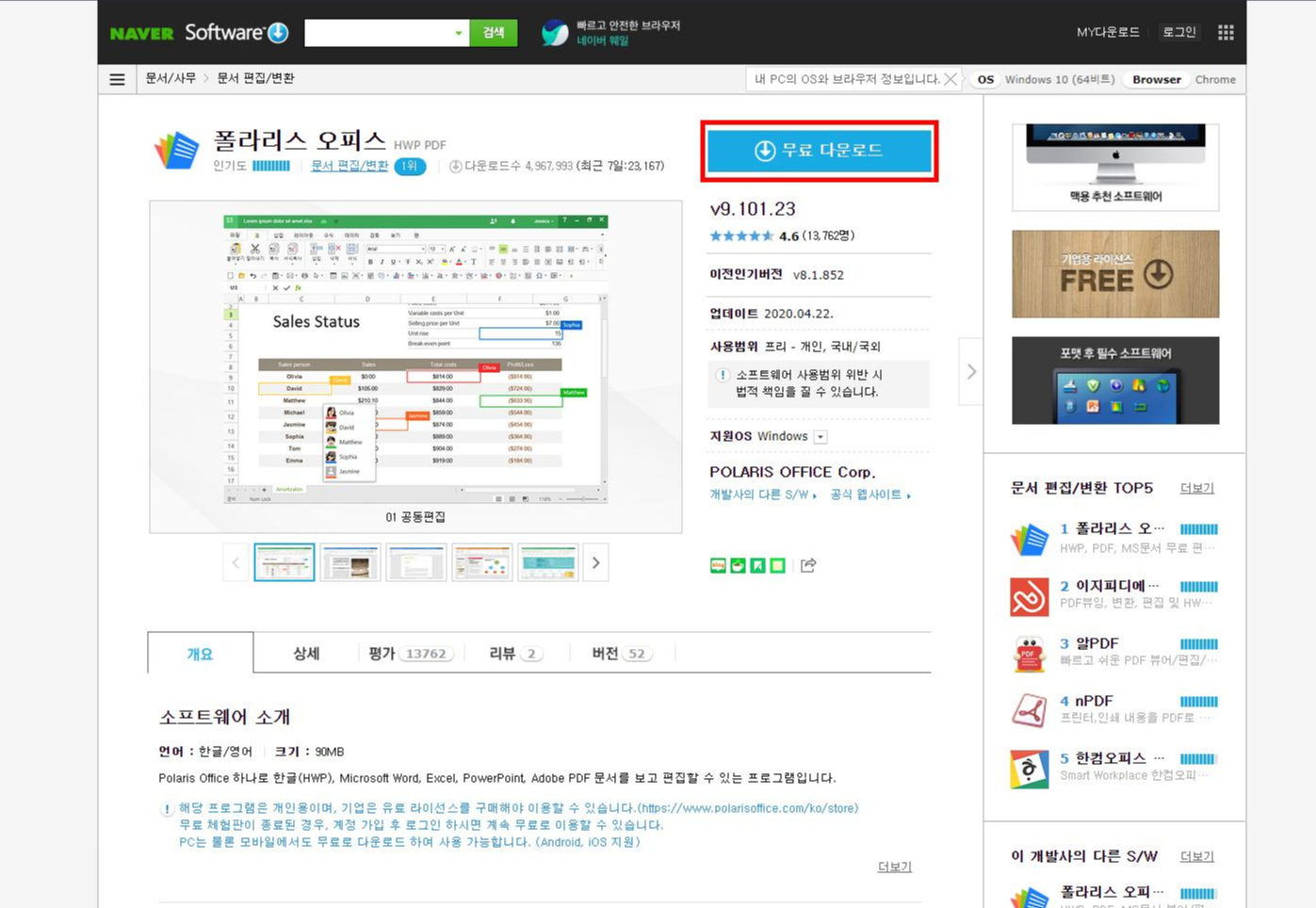
Task: Select the first screenshot thumbnail
Action: (284, 563)
